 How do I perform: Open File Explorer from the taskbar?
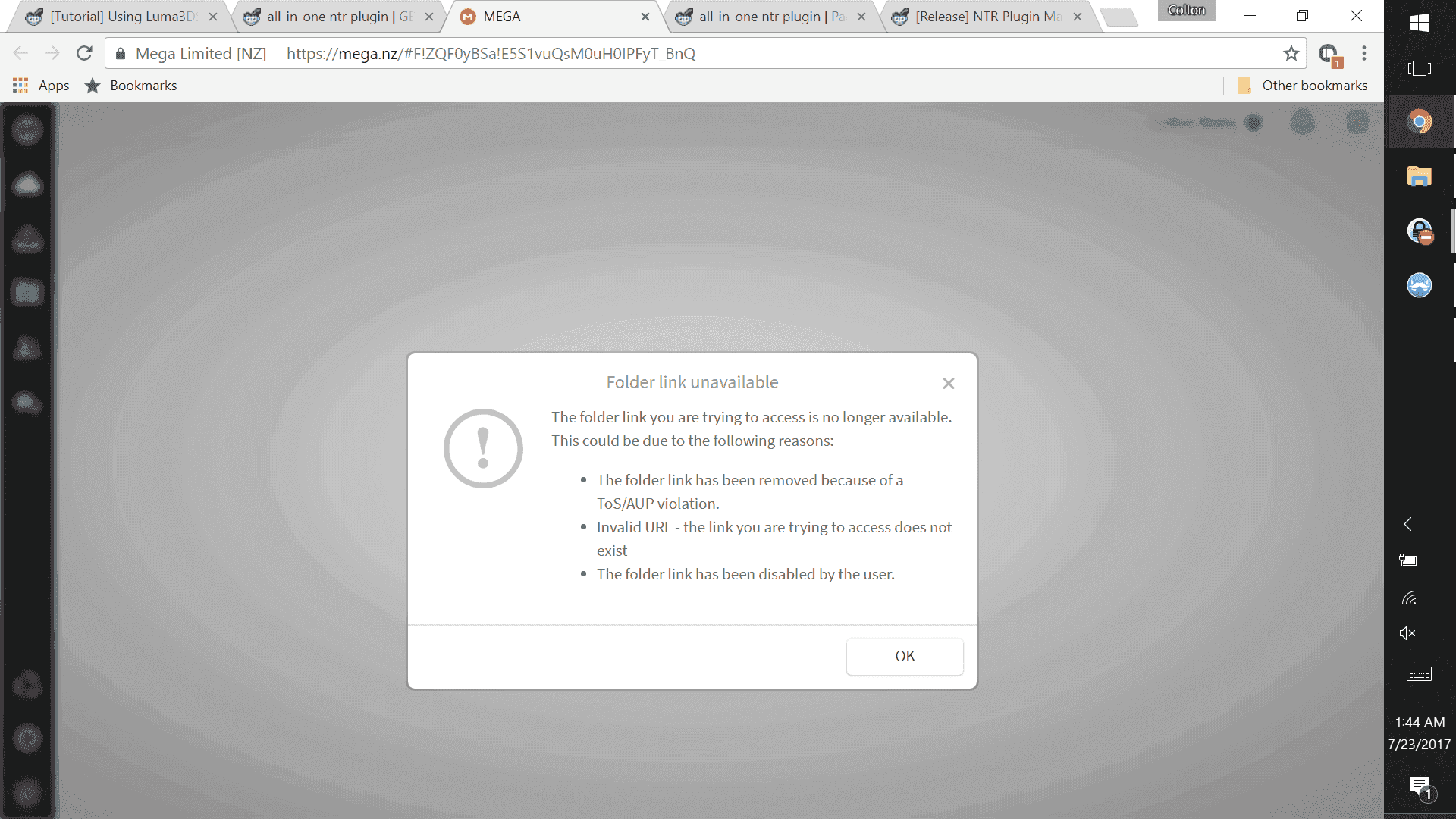coord(1420,177)
